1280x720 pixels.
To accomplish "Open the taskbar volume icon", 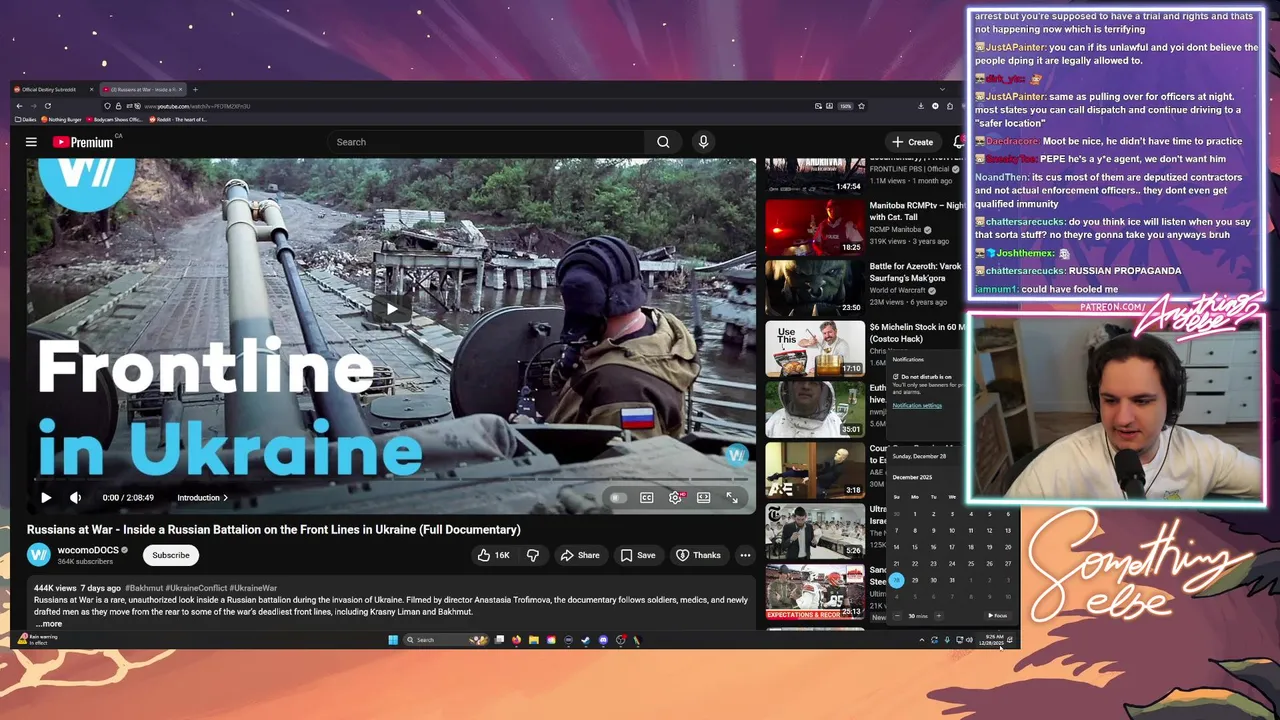I will (x=969, y=640).
